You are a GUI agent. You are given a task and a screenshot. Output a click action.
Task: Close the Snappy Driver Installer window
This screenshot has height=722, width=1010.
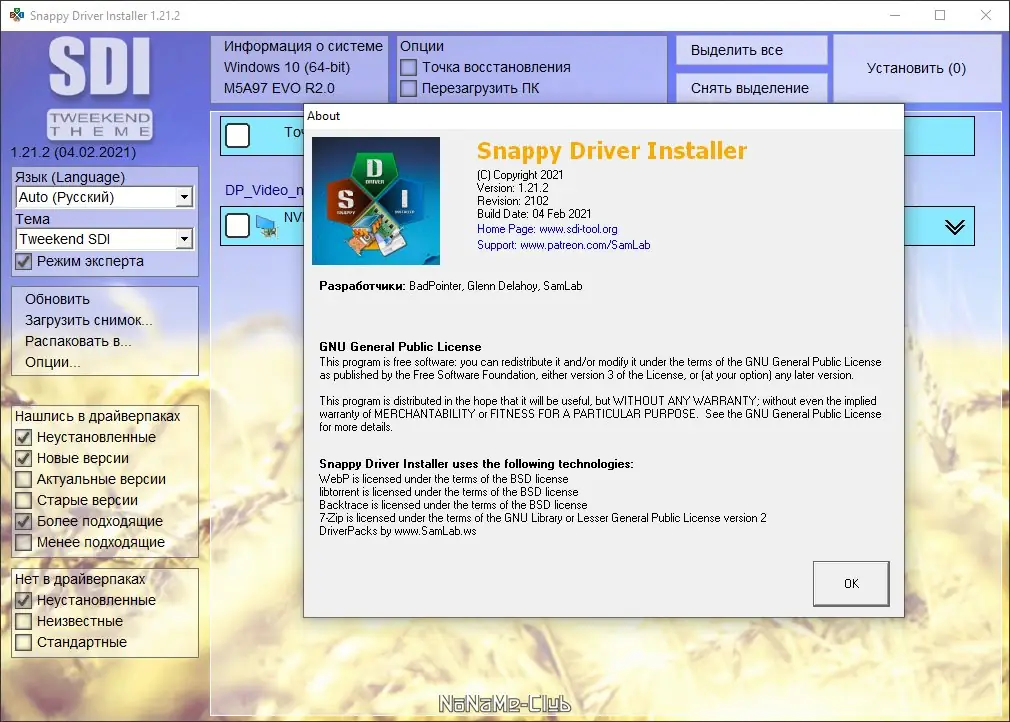tap(986, 15)
